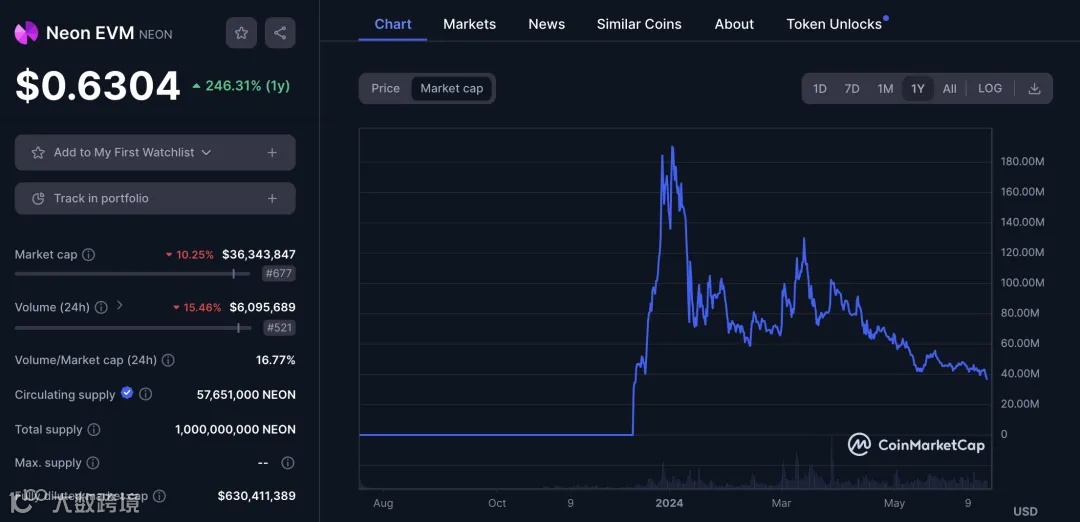Click the plus icon in Track in portfolio
1080x522 pixels.
click(x=272, y=198)
